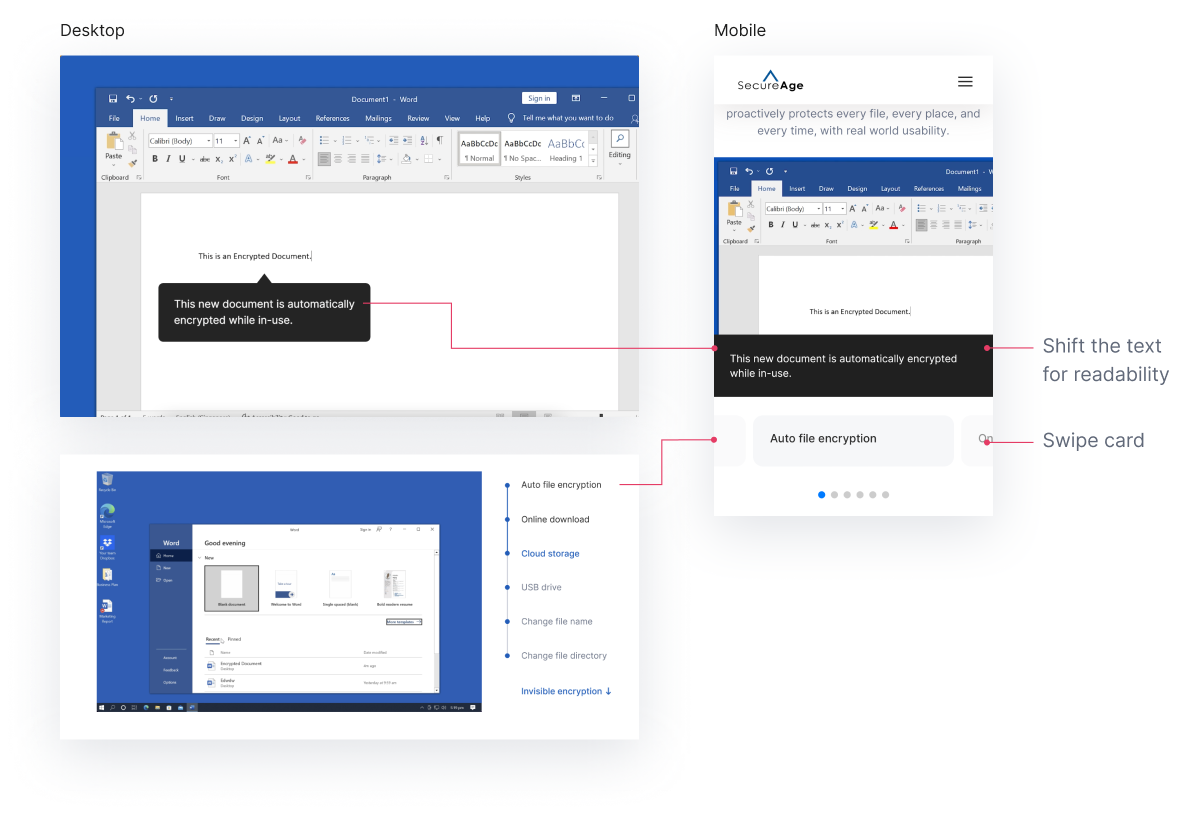This screenshot has width=1179, height=815.
Task: Open mobile hamburger menu icon
Action: click(x=965, y=82)
